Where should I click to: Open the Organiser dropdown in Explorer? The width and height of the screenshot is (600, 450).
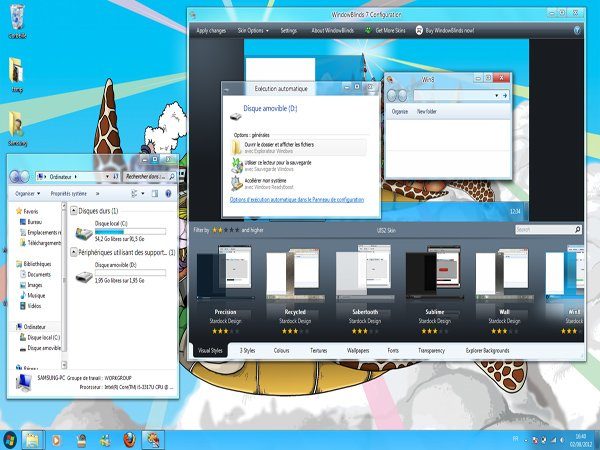click(x=27, y=194)
